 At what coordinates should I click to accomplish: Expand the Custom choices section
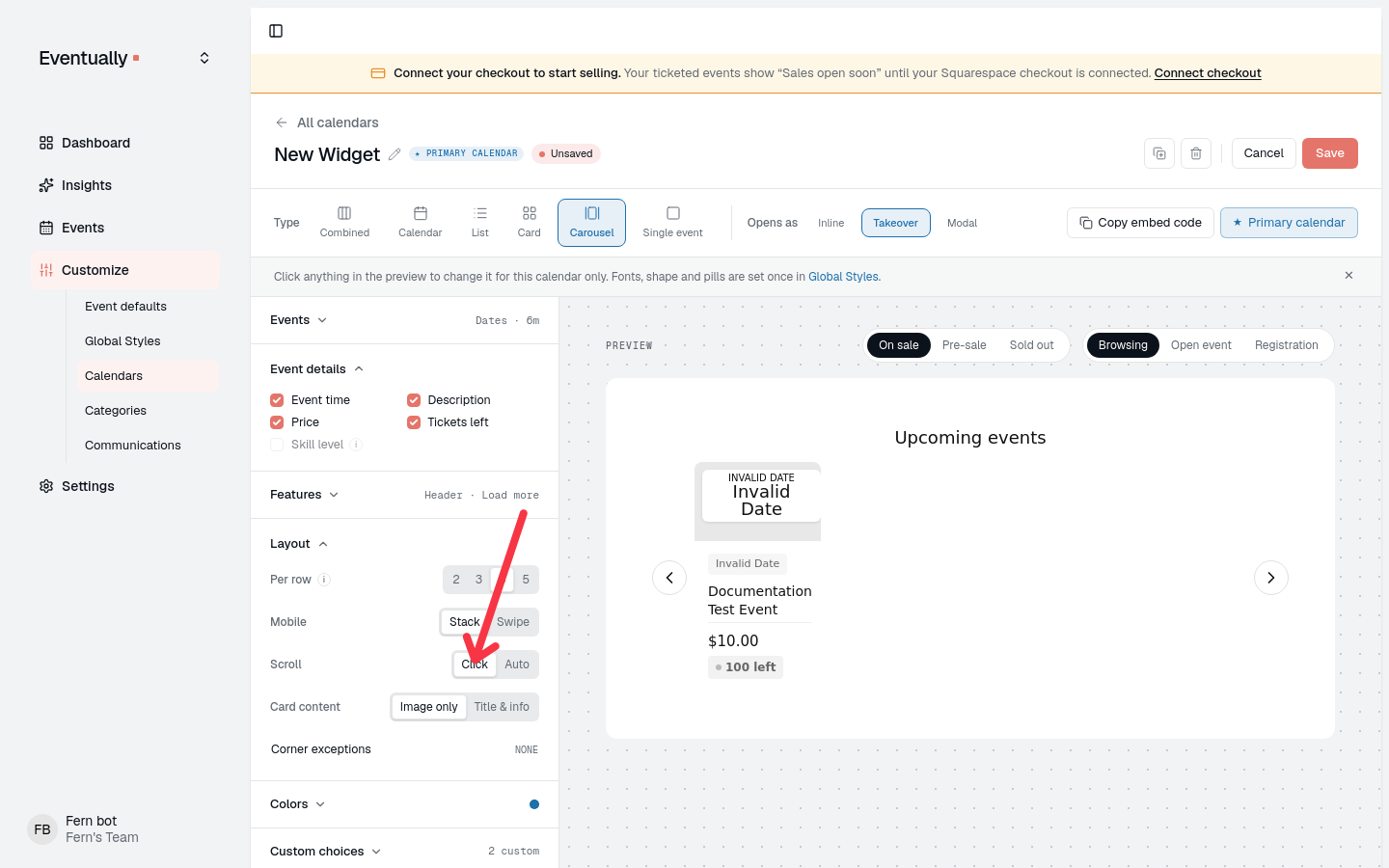[x=325, y=852]
